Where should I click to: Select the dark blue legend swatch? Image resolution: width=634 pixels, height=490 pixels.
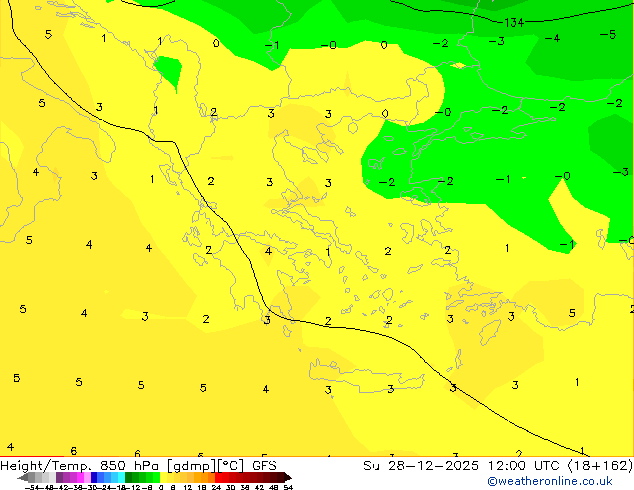click(94, 477)
